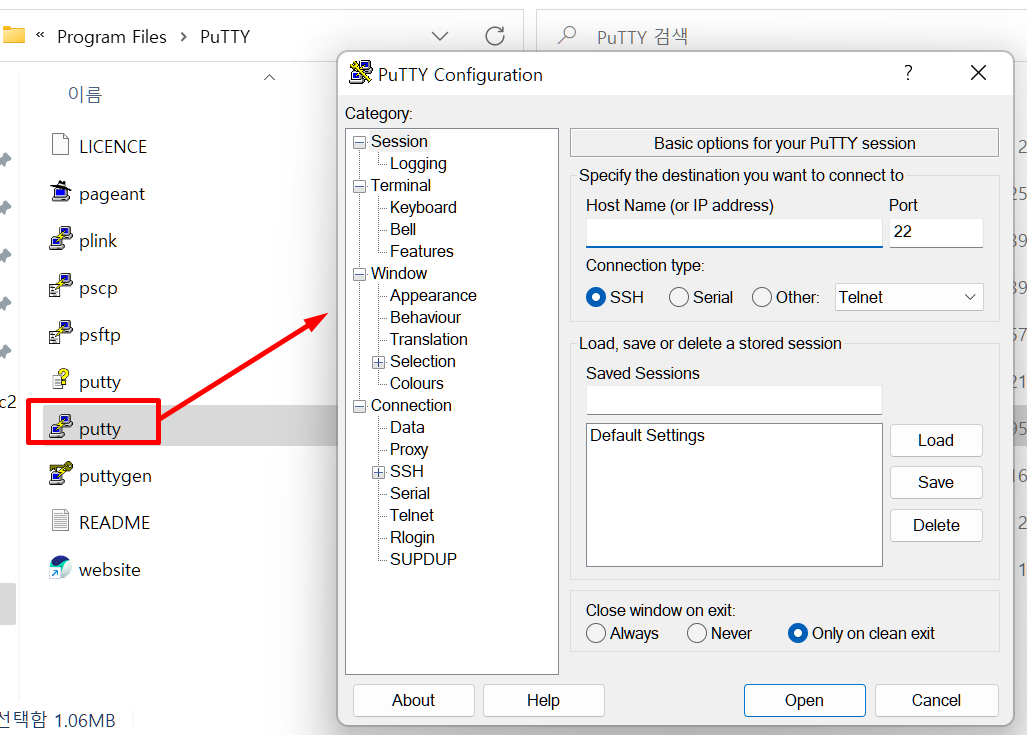Select Translation in the category tree
The height and width of the screenshot is (735, 1027).
[x=429, y=339]
